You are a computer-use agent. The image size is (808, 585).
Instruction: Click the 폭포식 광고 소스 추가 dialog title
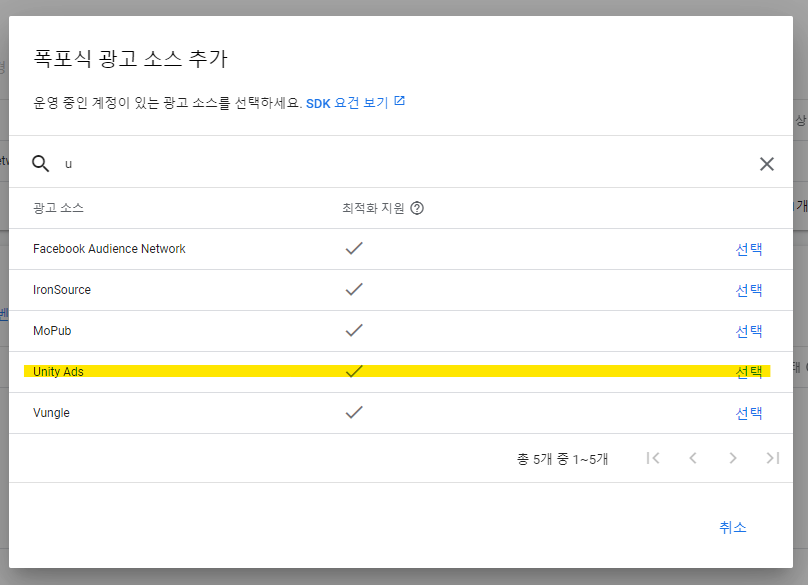point(130,58)
